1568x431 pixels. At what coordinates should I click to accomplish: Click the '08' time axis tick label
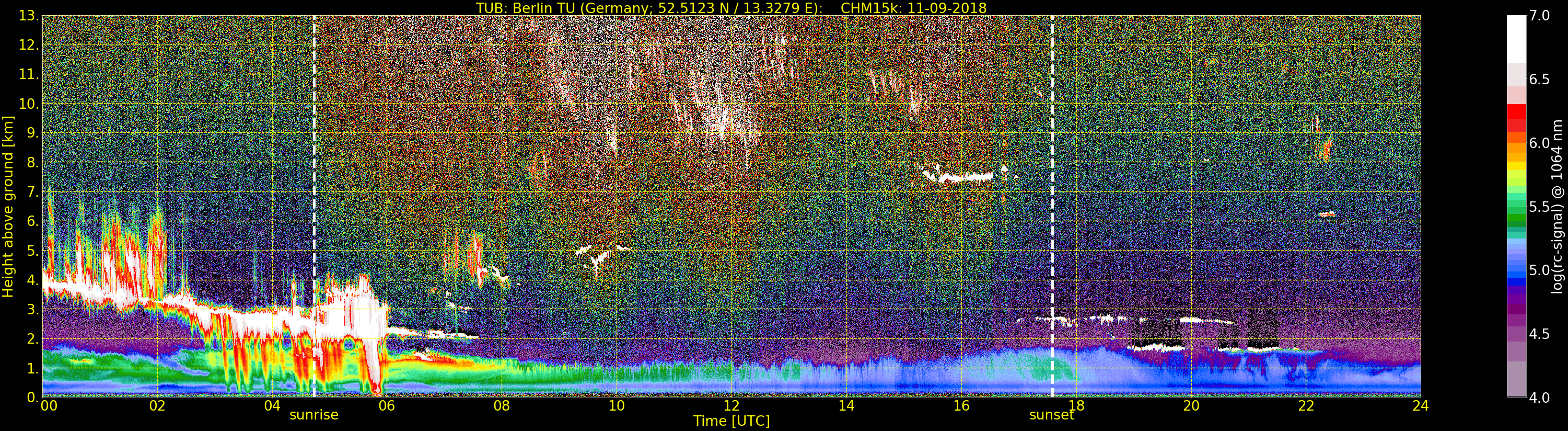point(502,405)
